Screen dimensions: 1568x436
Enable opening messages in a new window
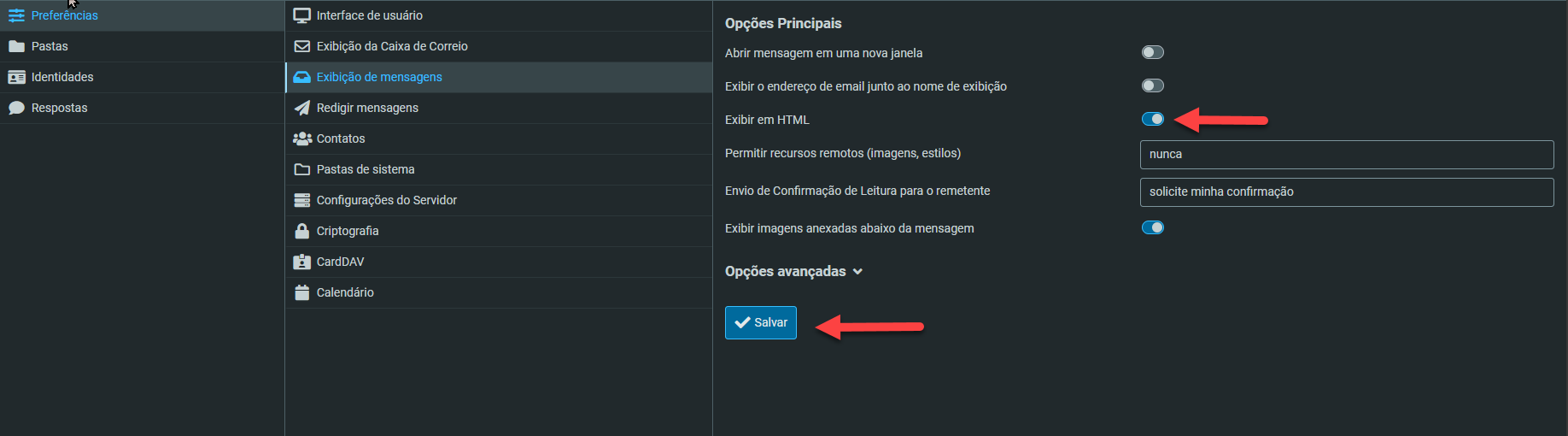(1152, 53)
